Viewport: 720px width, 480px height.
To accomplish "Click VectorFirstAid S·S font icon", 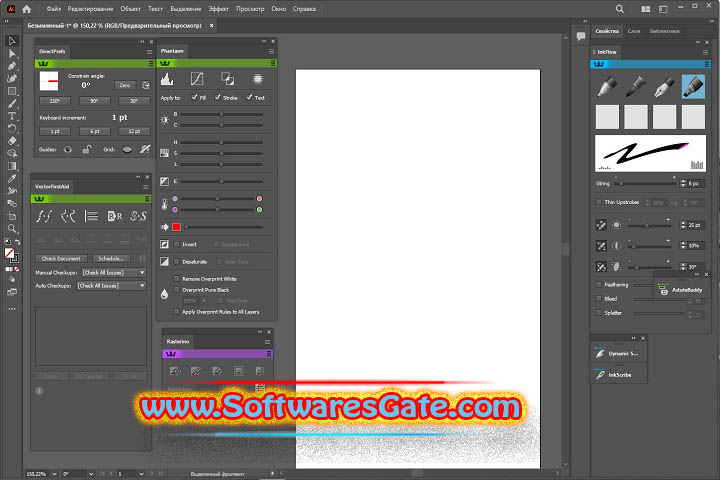I will point(138,216).
